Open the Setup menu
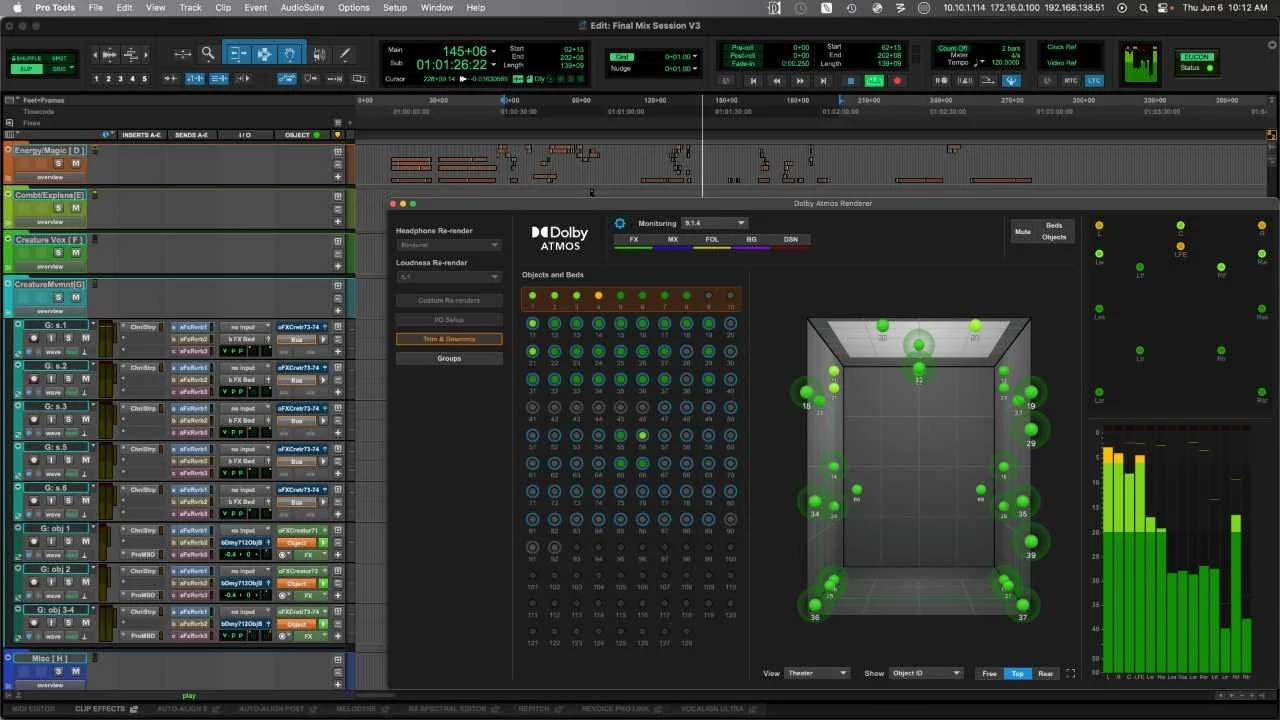Screen dimensions: 1280x720 (x=395, y=7)
